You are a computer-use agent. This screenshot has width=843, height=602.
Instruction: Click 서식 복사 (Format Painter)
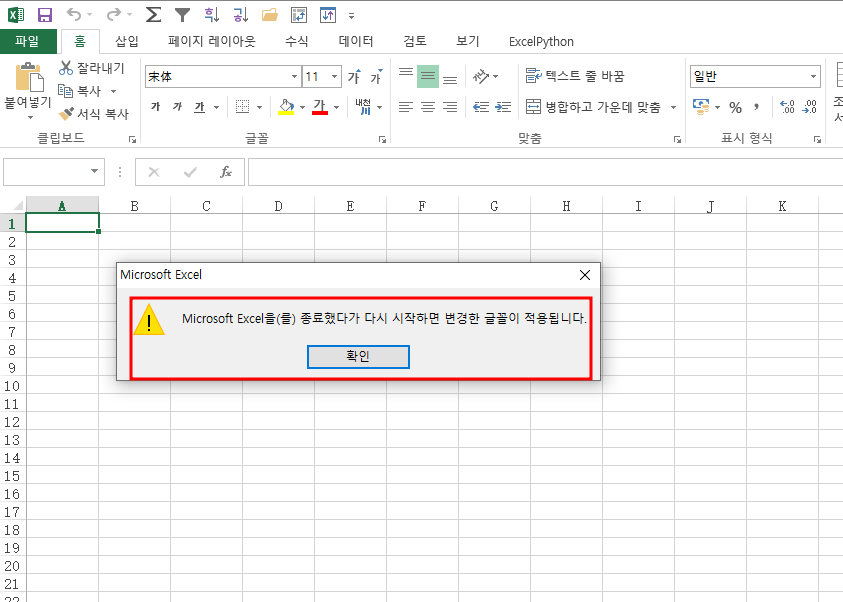click(x=94, y=113)
